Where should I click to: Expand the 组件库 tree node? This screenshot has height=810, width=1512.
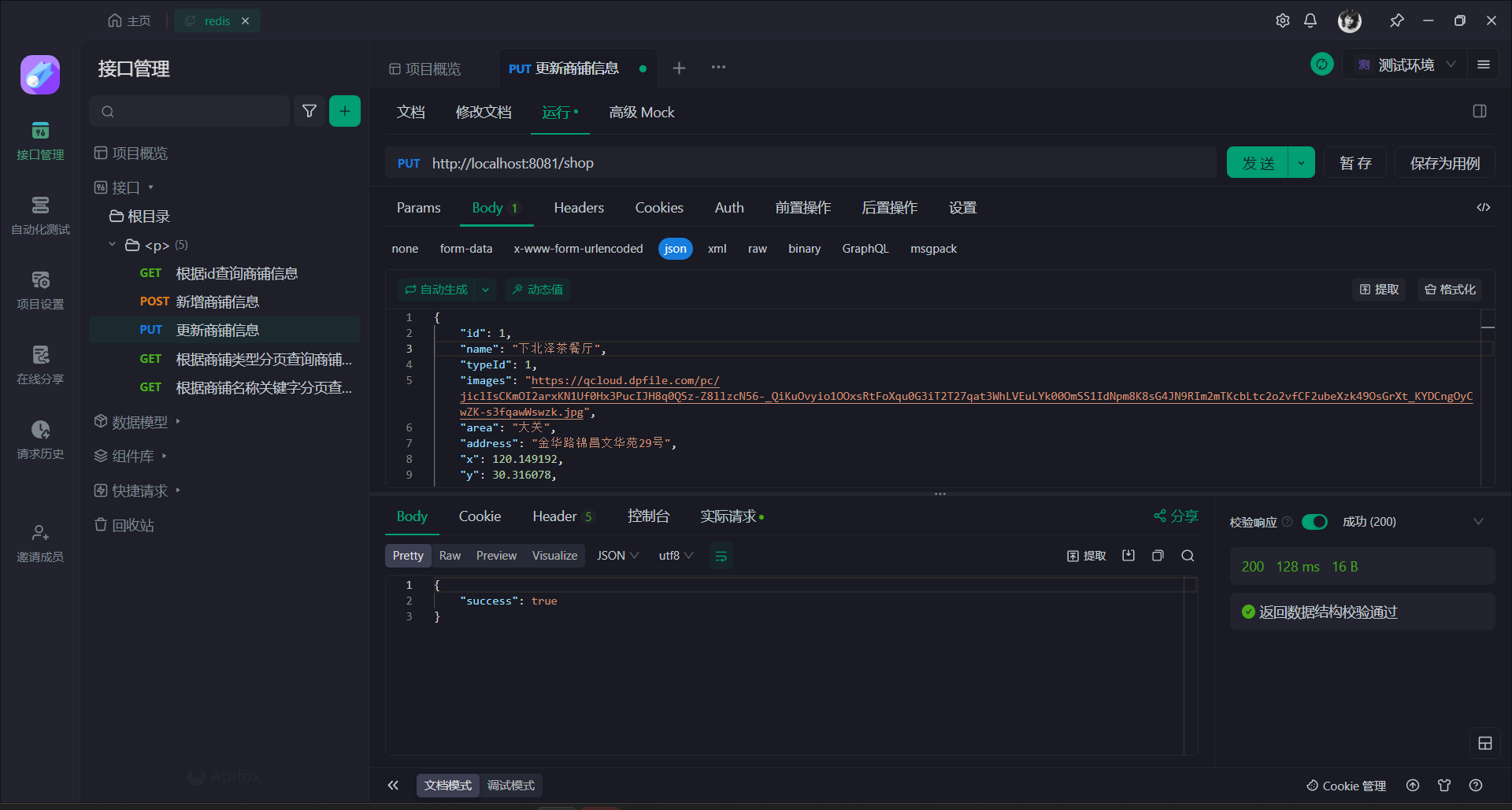click(x=164, y=456)
